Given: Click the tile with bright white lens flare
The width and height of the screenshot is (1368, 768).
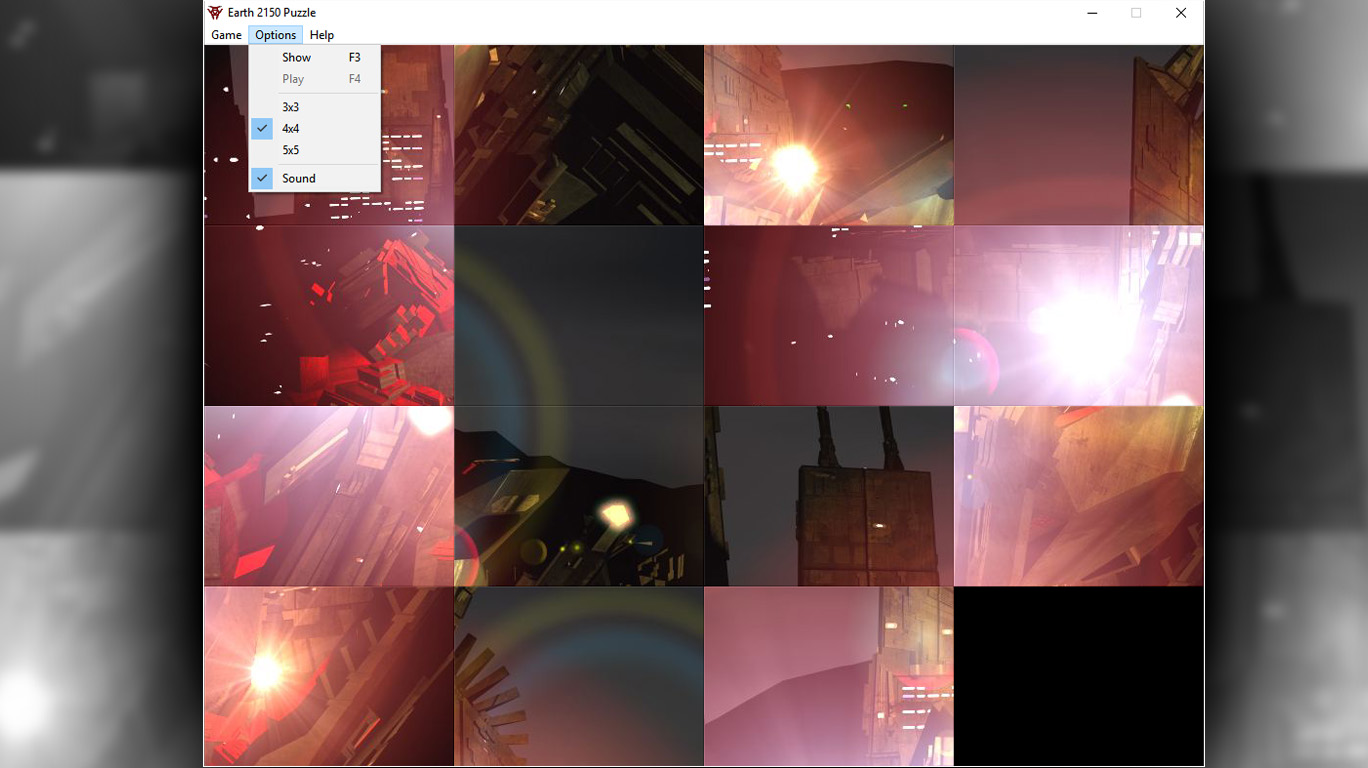Looking at the screenshot, I should click(x=1078, y=314).
